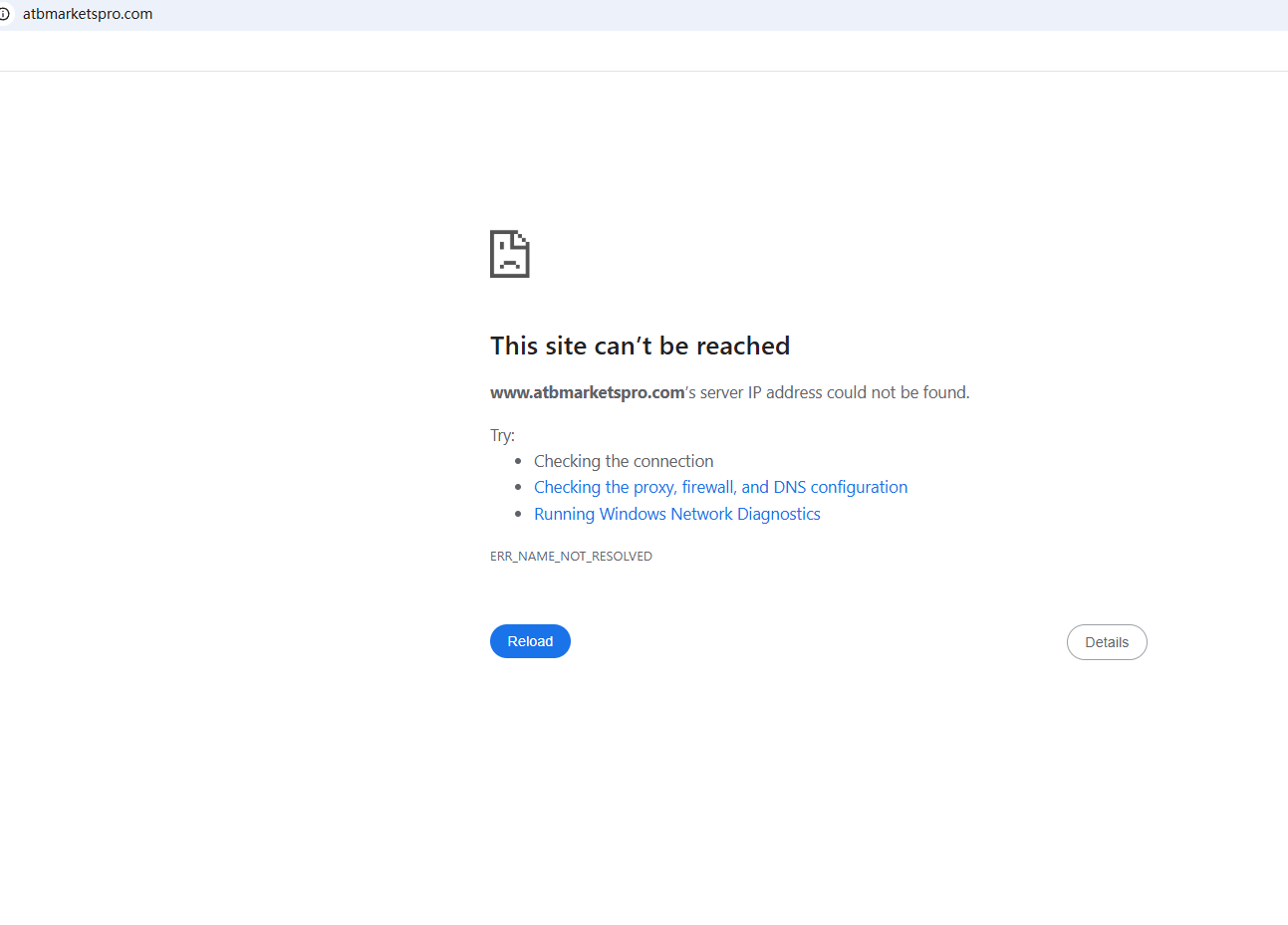This screenshot has height=925, width=1288.
Task: Open the proxy, firewall, and DNS configuration link
Action: [x=720, y=487]
